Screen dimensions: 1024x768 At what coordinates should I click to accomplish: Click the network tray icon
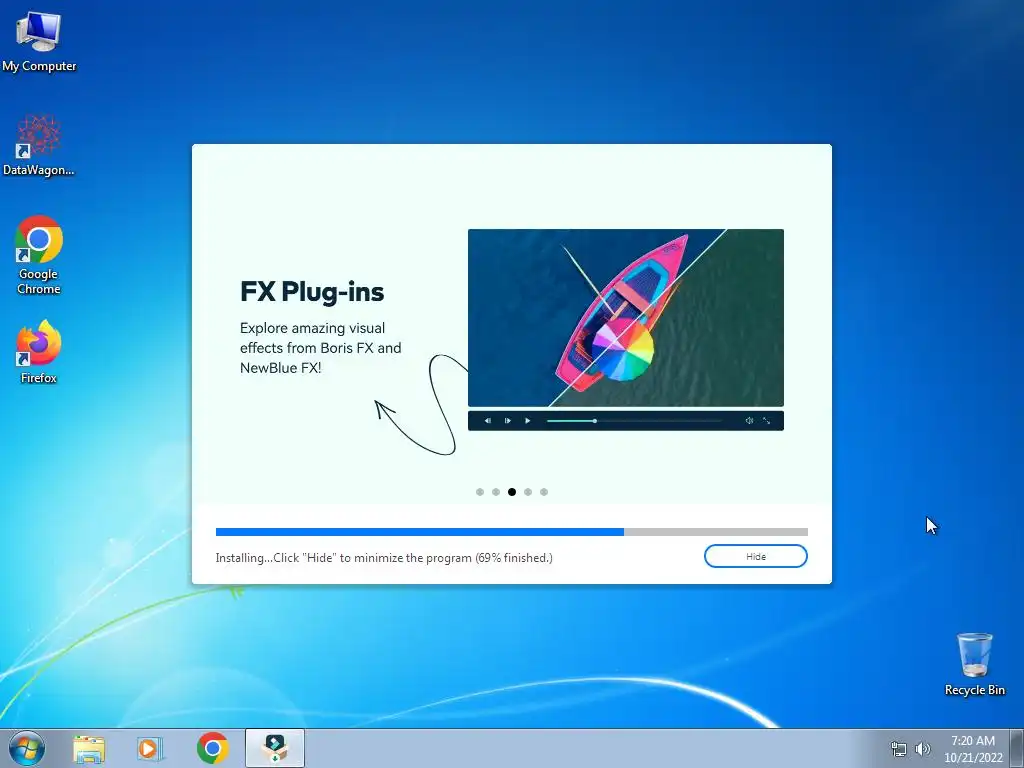pyautogui.click(x=899, y=749)
